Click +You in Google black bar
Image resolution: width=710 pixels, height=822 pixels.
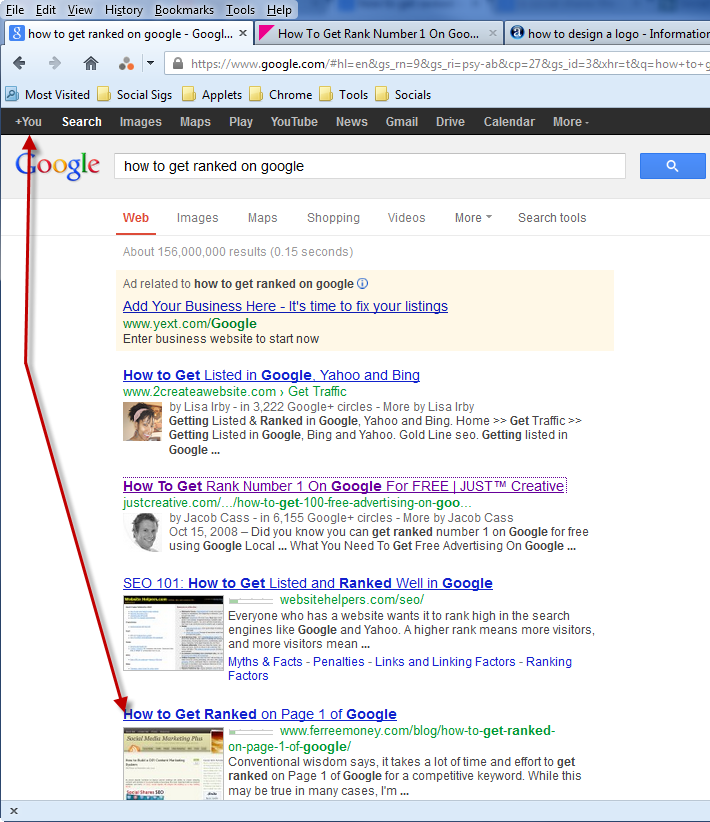pyautogui.click(x=28, y=122)
